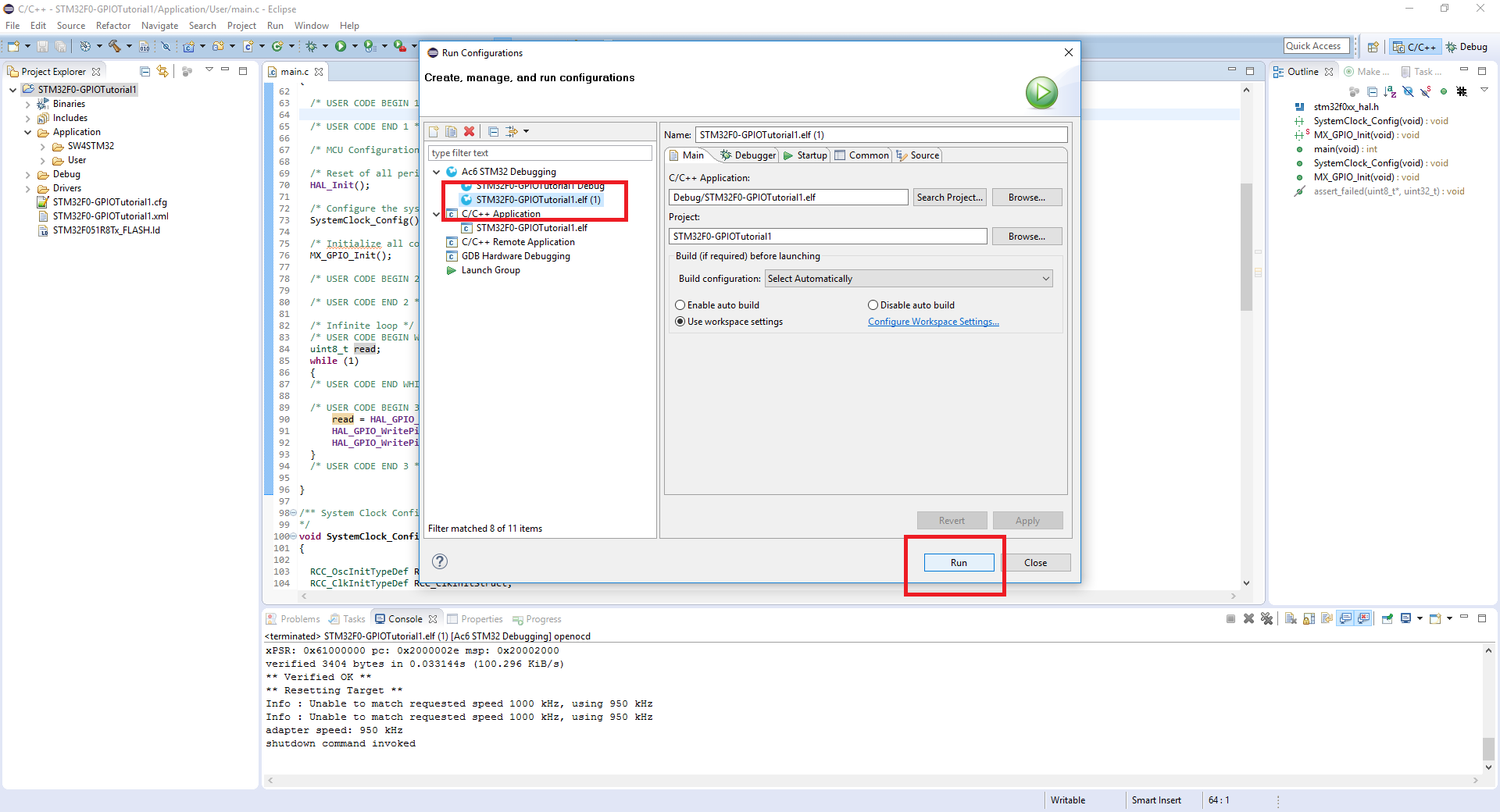Click the type filter text field
Image resolution: width=1500 pixels, height=812 pixels.
pos(539,153)
